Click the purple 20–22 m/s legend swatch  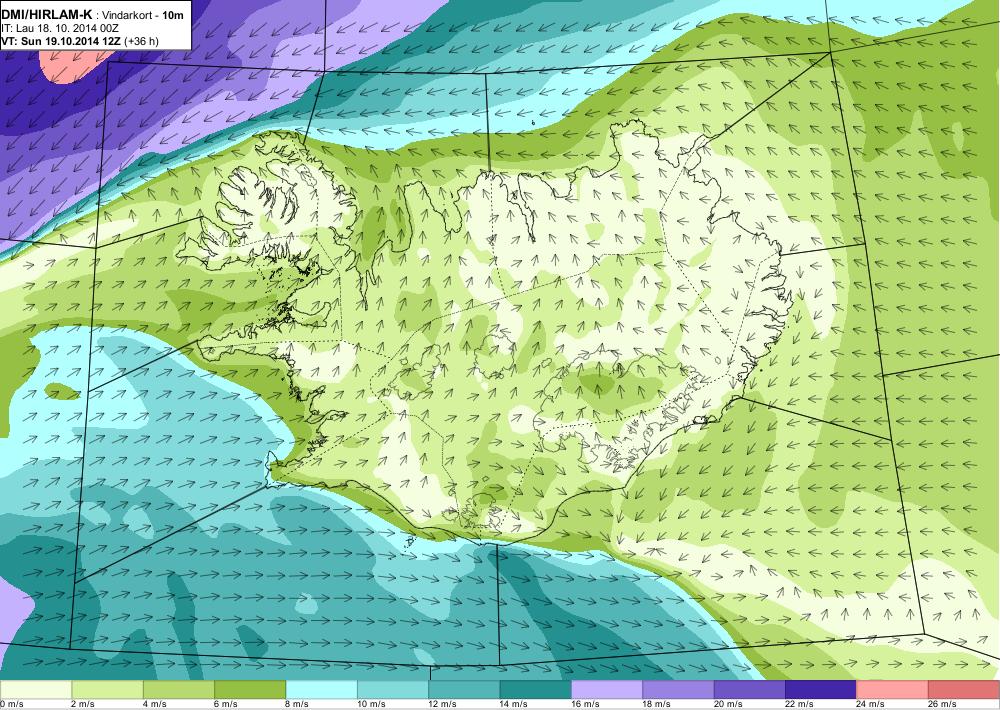click(x=750, y=690)
